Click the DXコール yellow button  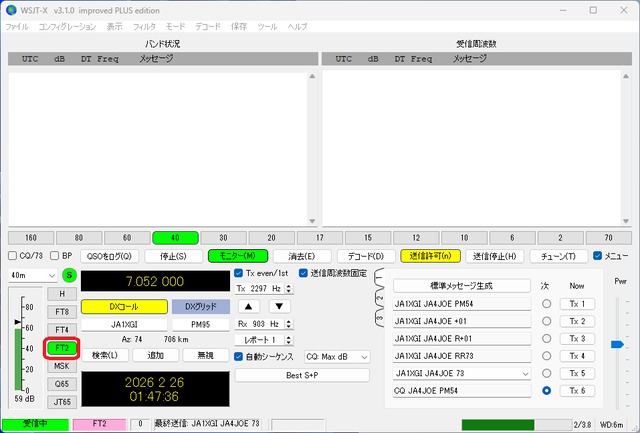point(124,306)
